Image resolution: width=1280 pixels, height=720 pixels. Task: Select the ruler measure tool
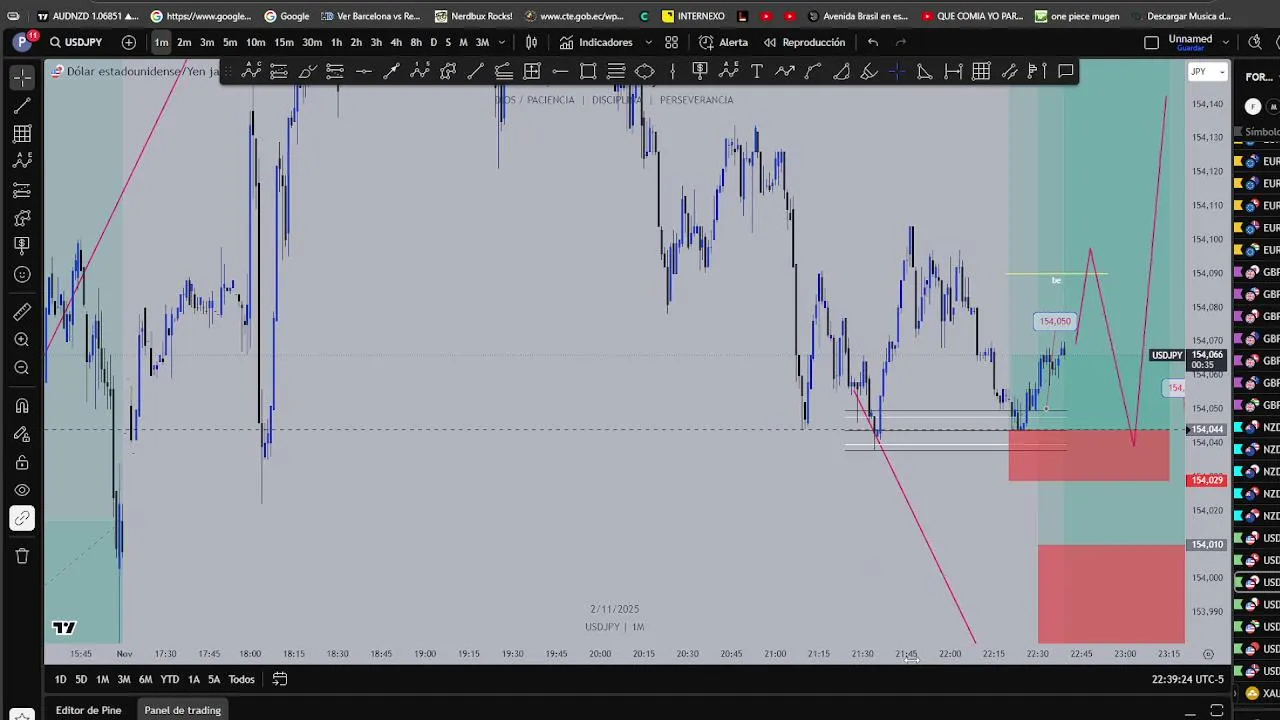point(22,312)
